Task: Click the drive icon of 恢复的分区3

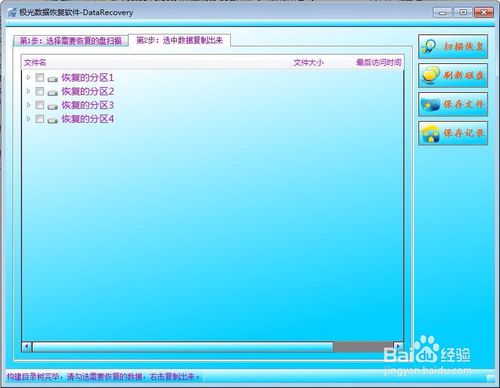Action: pyautogui.click(x=53, y=107)
